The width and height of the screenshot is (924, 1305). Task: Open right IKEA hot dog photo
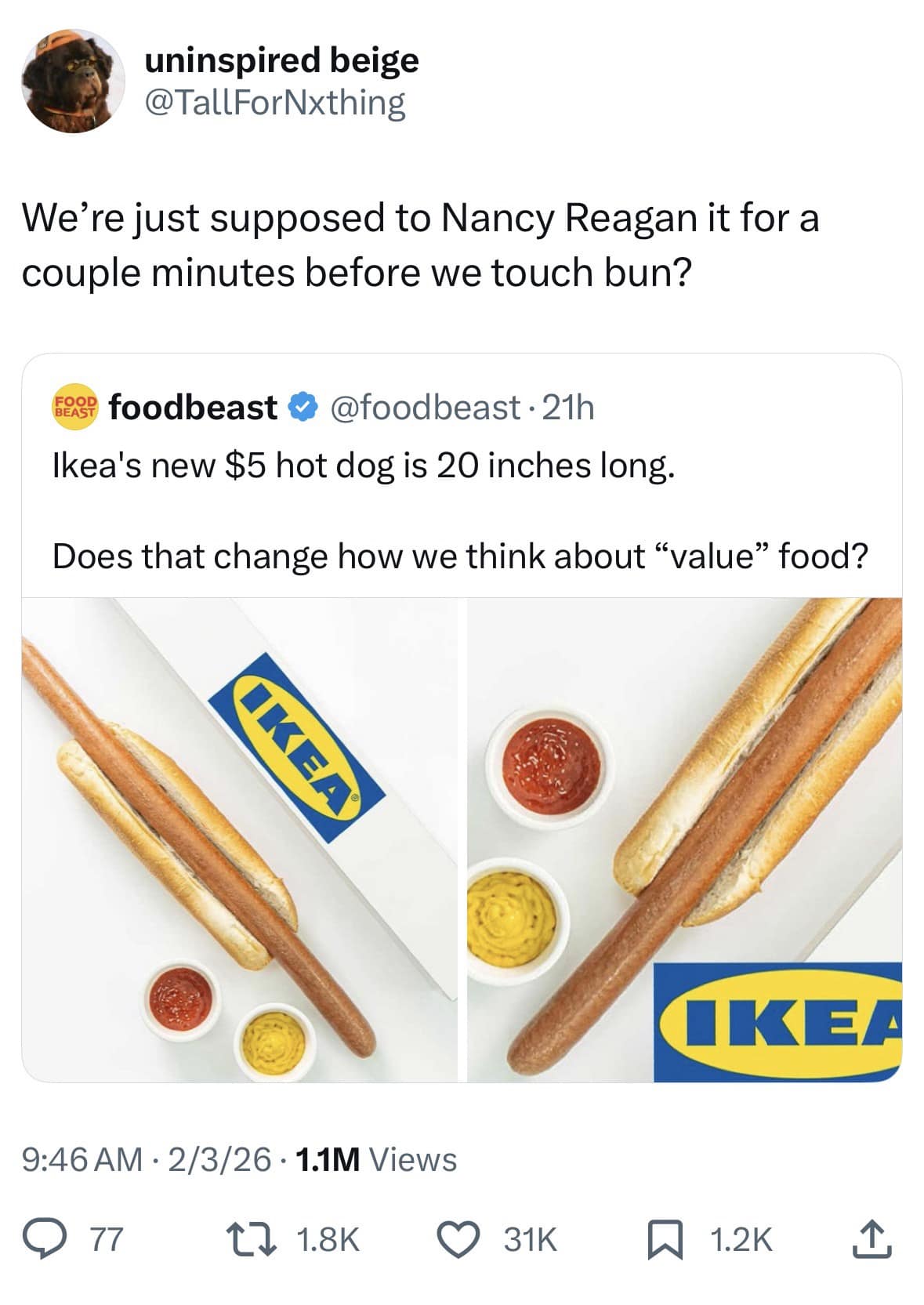tap(684, 839)
